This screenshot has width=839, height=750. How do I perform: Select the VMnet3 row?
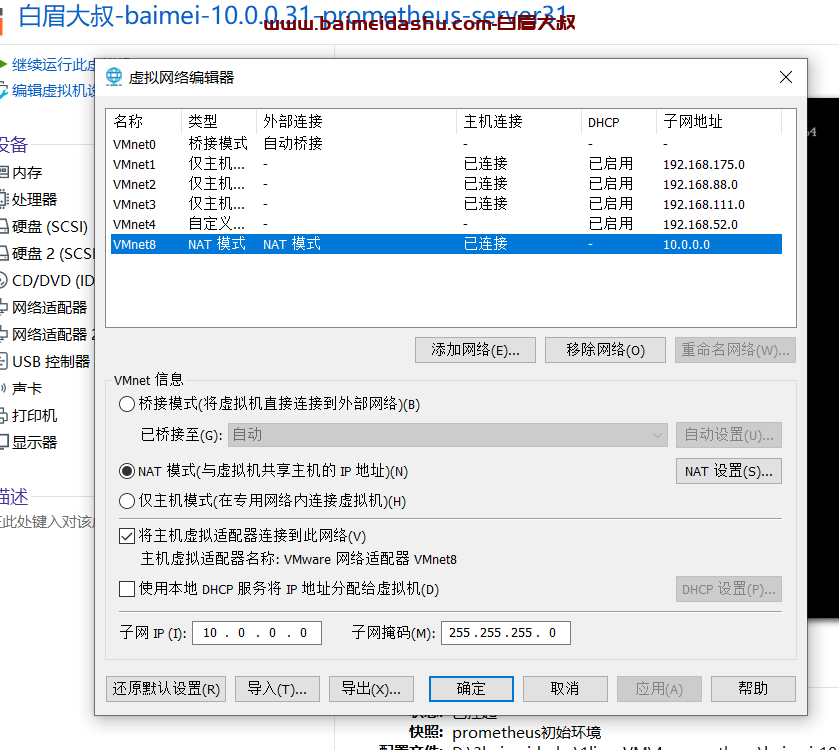446,204
